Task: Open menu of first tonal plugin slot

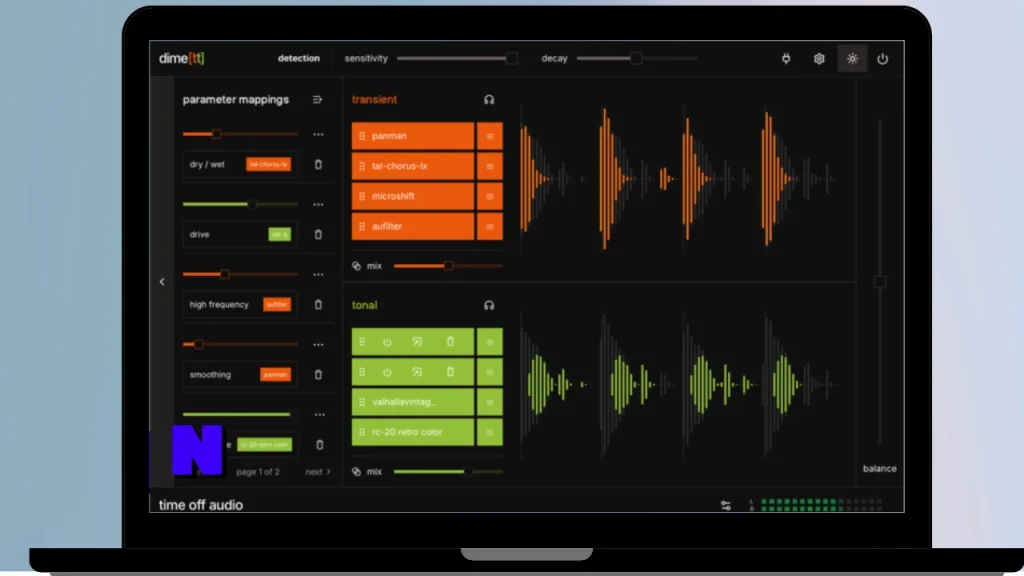Action: [x=490, y=342]
